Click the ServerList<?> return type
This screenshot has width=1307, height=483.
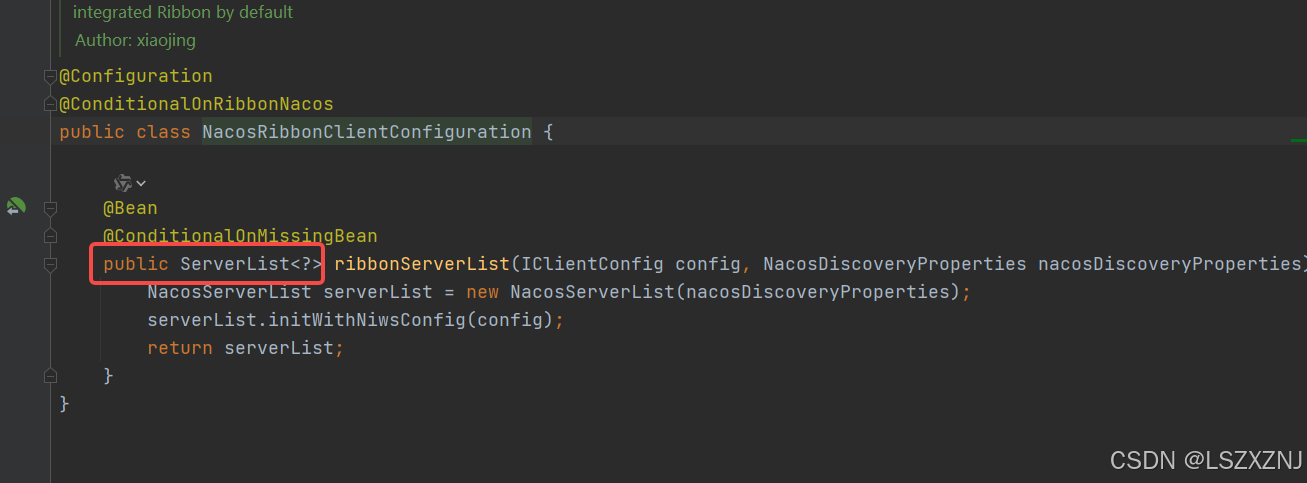click(252, 264)
